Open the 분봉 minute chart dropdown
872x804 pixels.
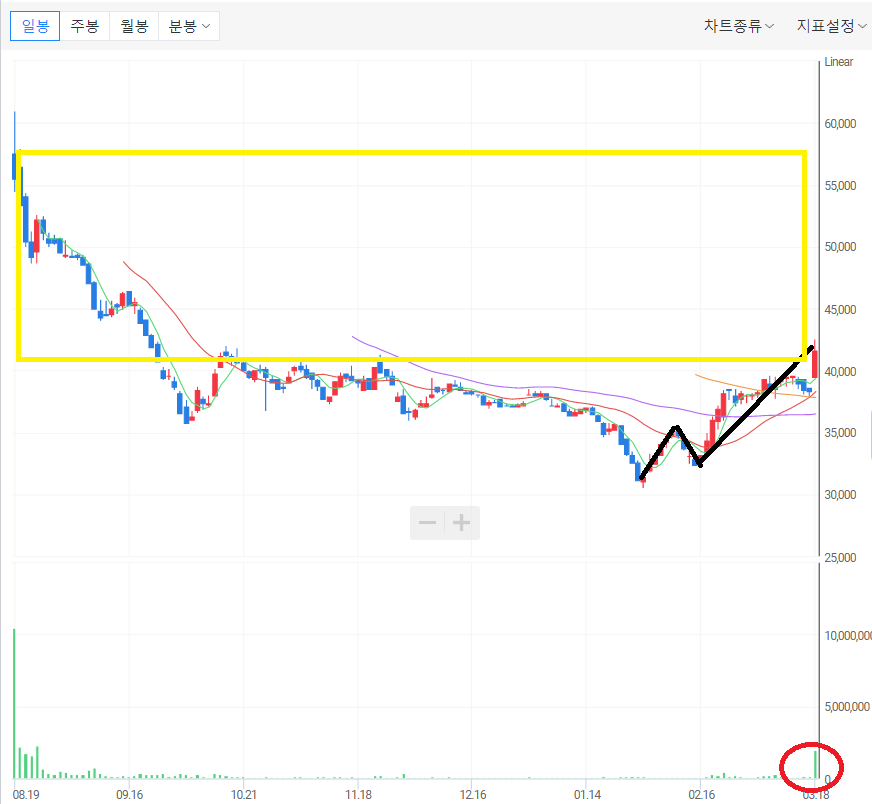(189, 26)
